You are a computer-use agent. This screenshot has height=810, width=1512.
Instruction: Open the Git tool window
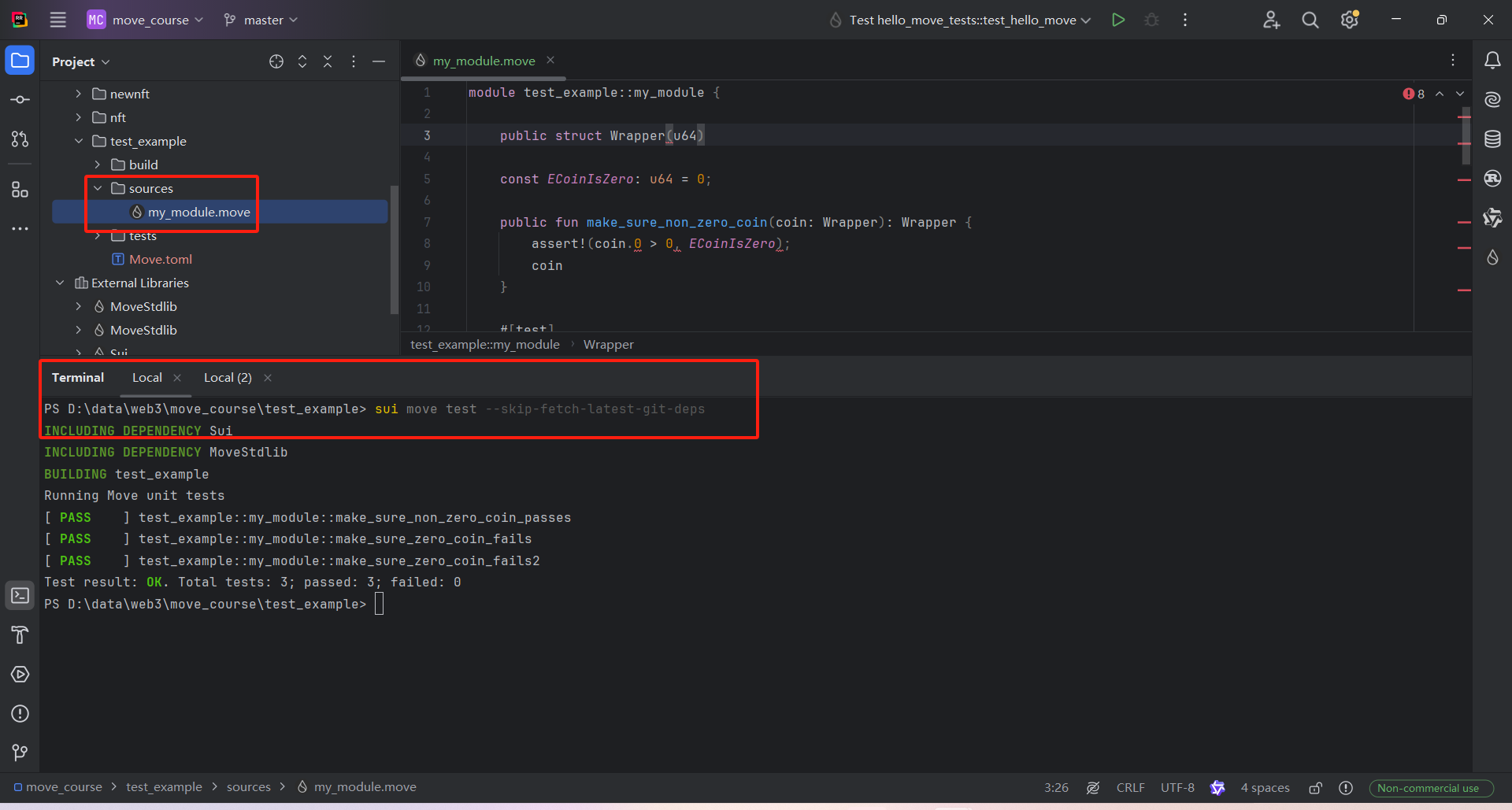[x=20, y=753]
